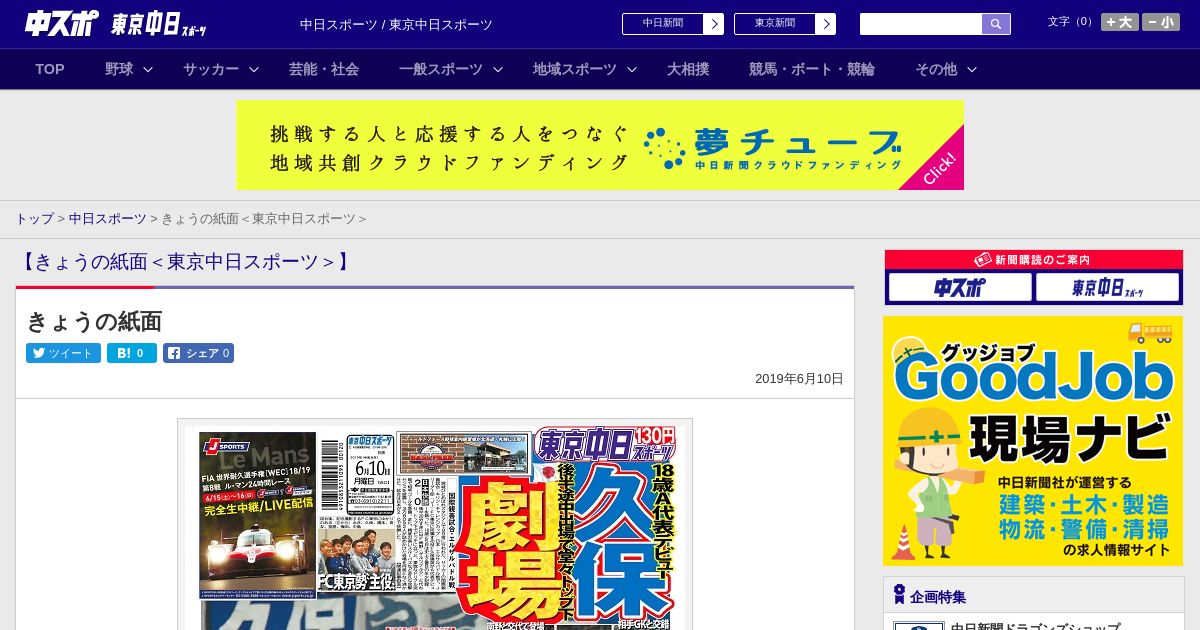Open the その他 menu
Screen dimensions: 1200x630
pos(936,69)
